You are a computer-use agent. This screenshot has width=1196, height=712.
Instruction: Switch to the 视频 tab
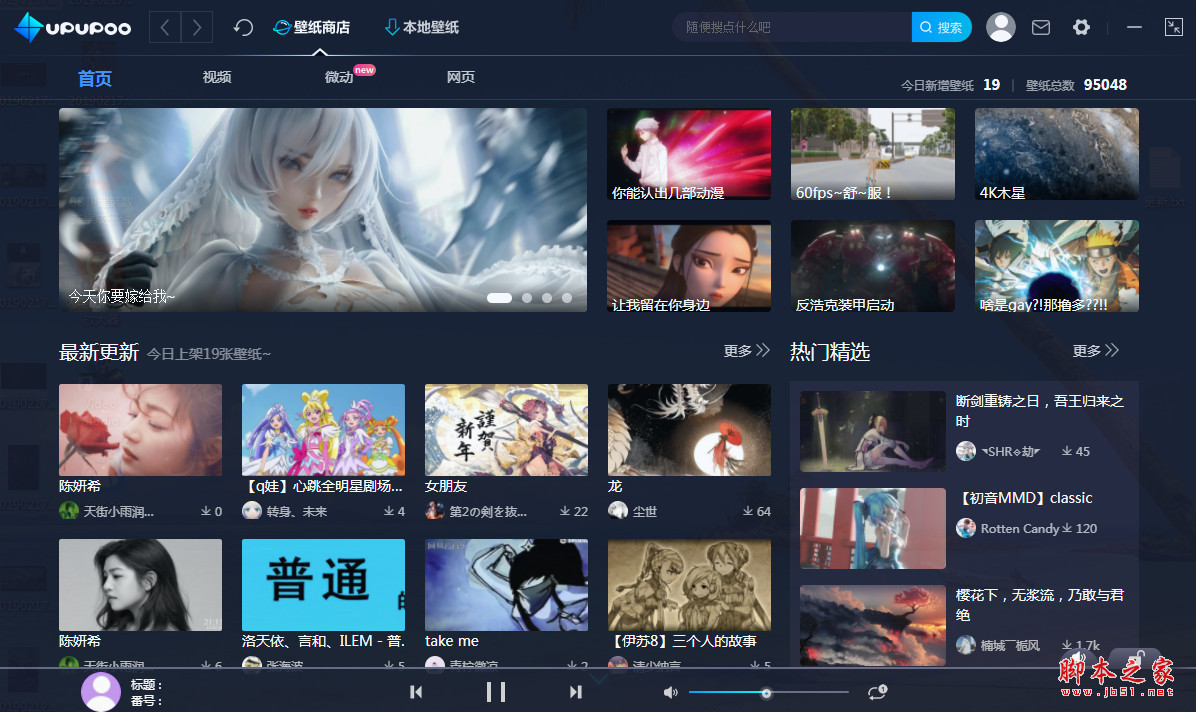click(x=216, y=77)
